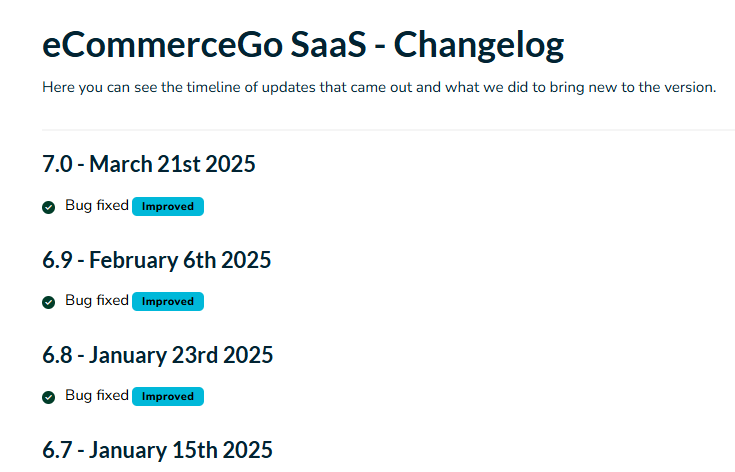Select the Improved badge under February 6th release
Image resolution: width=735 pixels, height=472 pixels.
coord(168,301)
